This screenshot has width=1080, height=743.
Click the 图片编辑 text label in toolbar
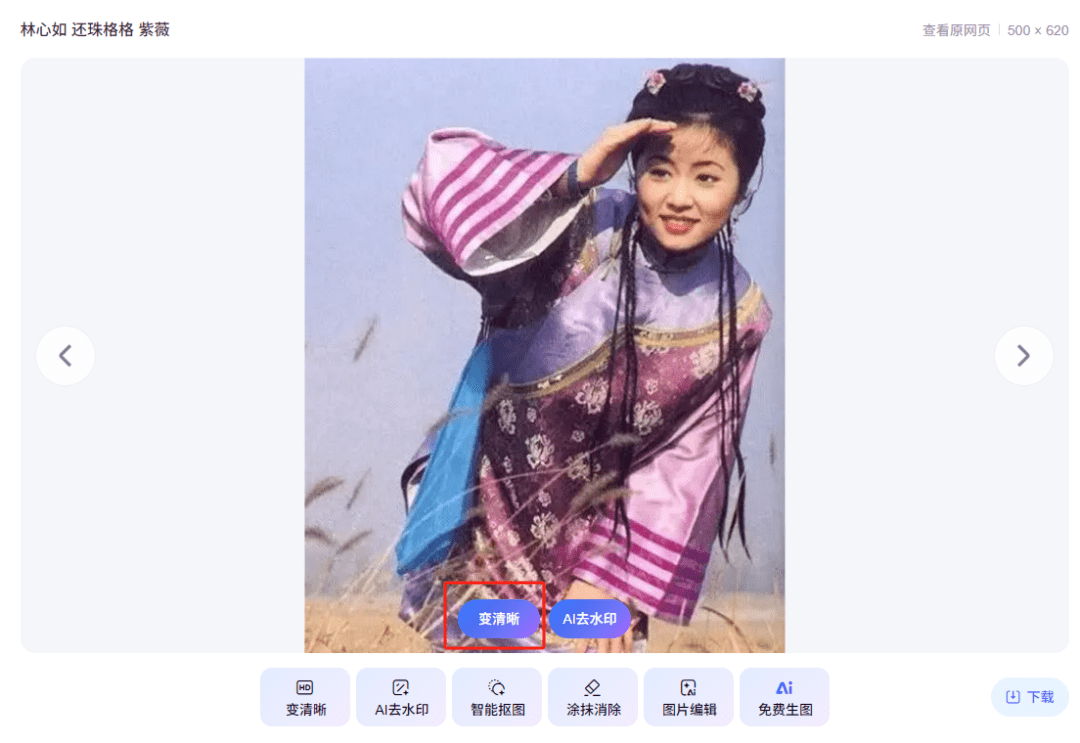(689, 709)
